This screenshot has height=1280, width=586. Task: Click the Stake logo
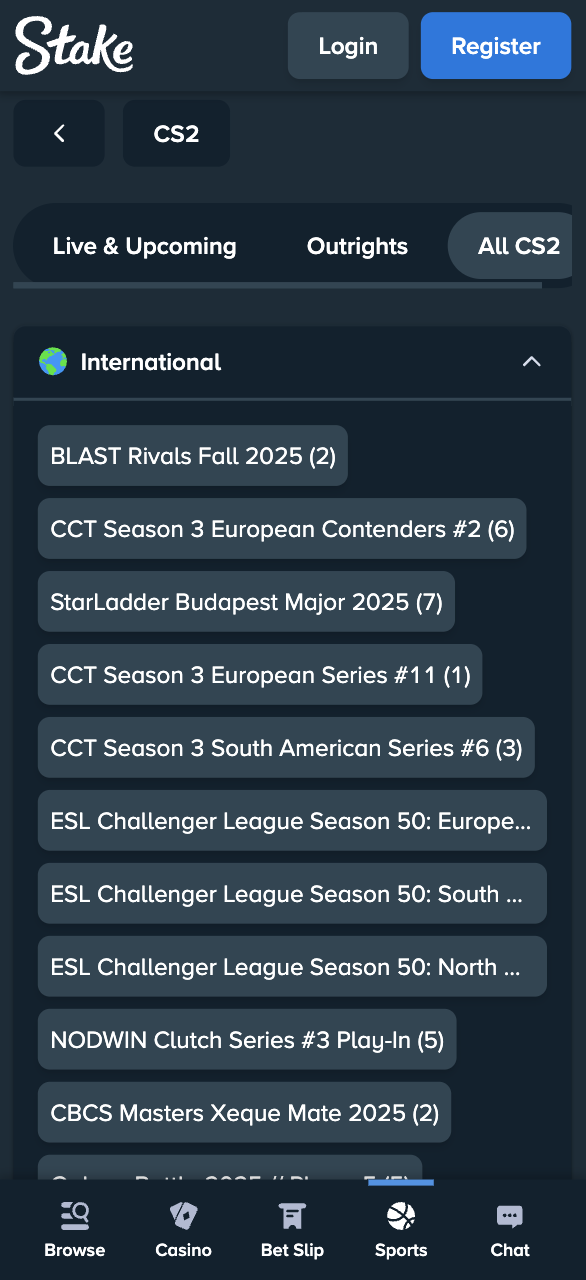[73, 44]
